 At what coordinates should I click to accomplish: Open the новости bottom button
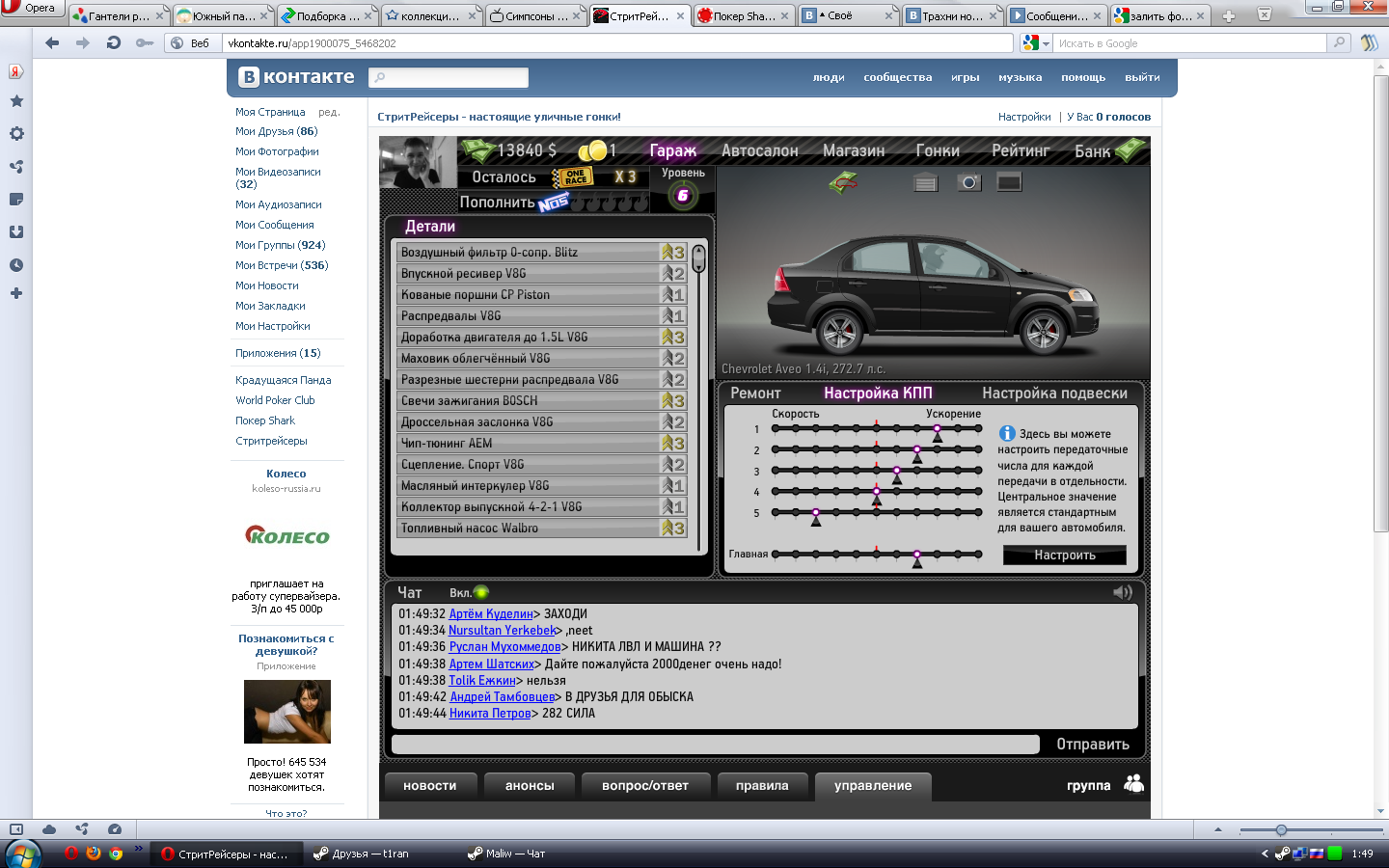click(429, 786)
